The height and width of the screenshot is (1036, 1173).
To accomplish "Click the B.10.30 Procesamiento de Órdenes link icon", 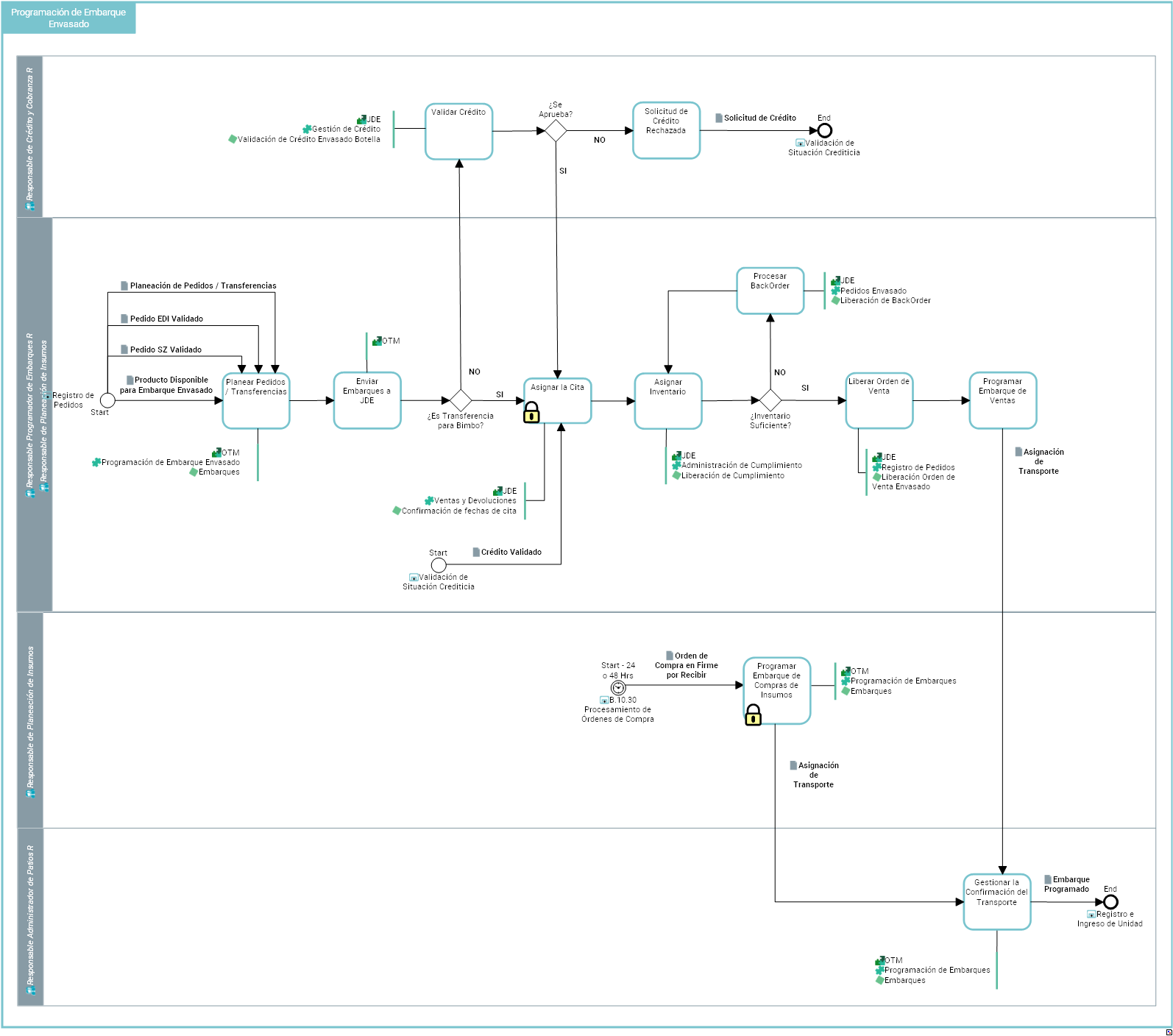I will click(x=604, y=700).
